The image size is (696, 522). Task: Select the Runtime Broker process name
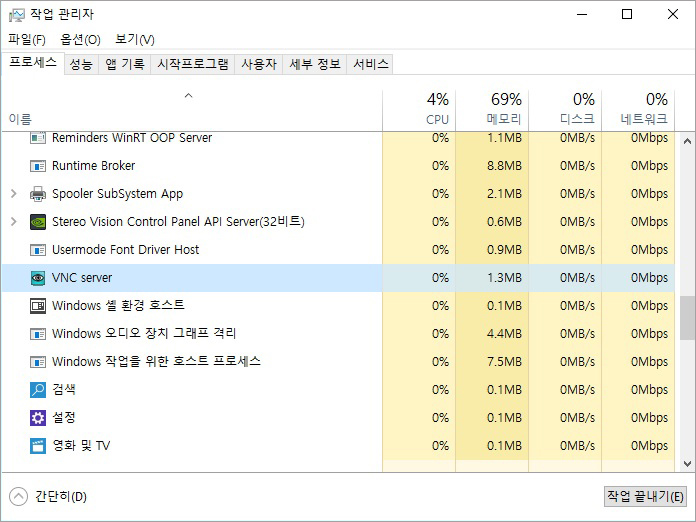(x=93, y=166)
